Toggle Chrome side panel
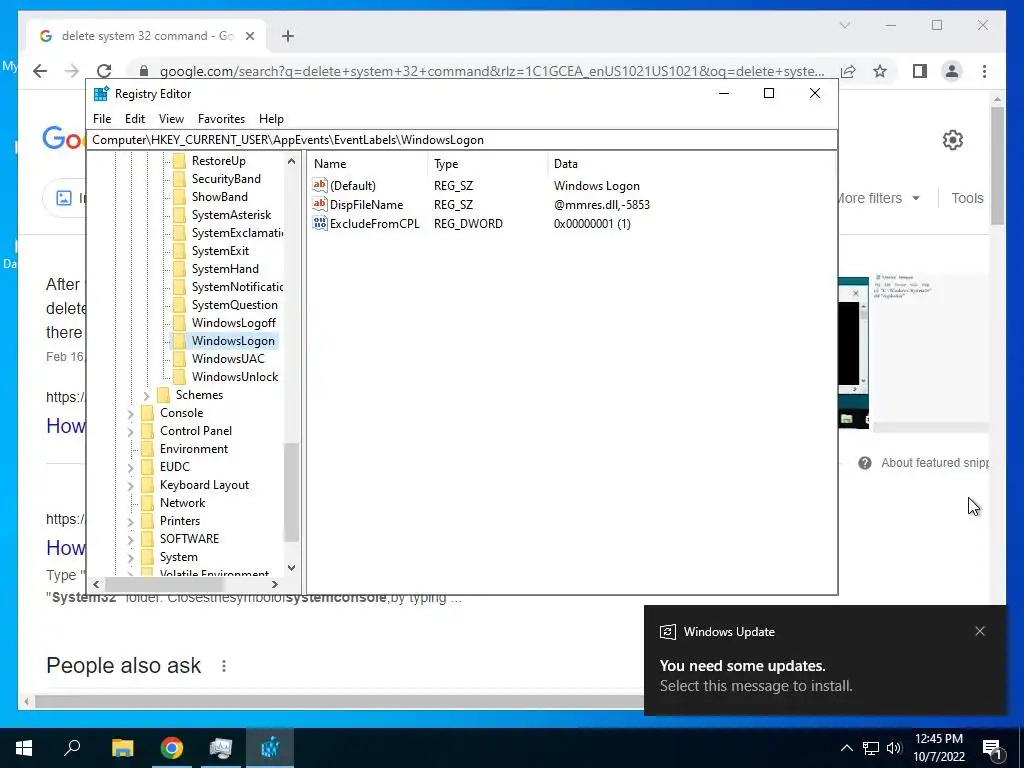 coord(920,71)
